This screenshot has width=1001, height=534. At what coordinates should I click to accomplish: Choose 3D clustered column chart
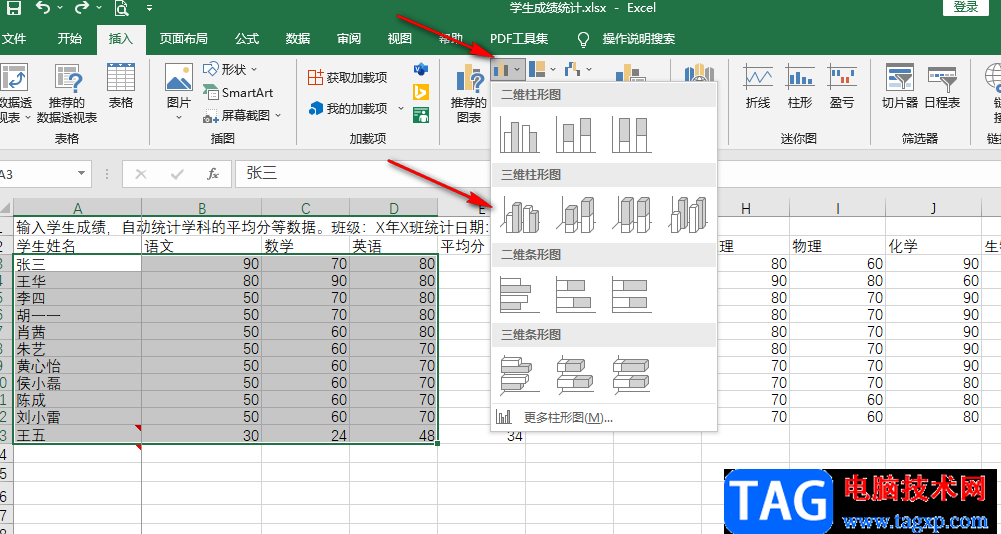tap(520, 214)
